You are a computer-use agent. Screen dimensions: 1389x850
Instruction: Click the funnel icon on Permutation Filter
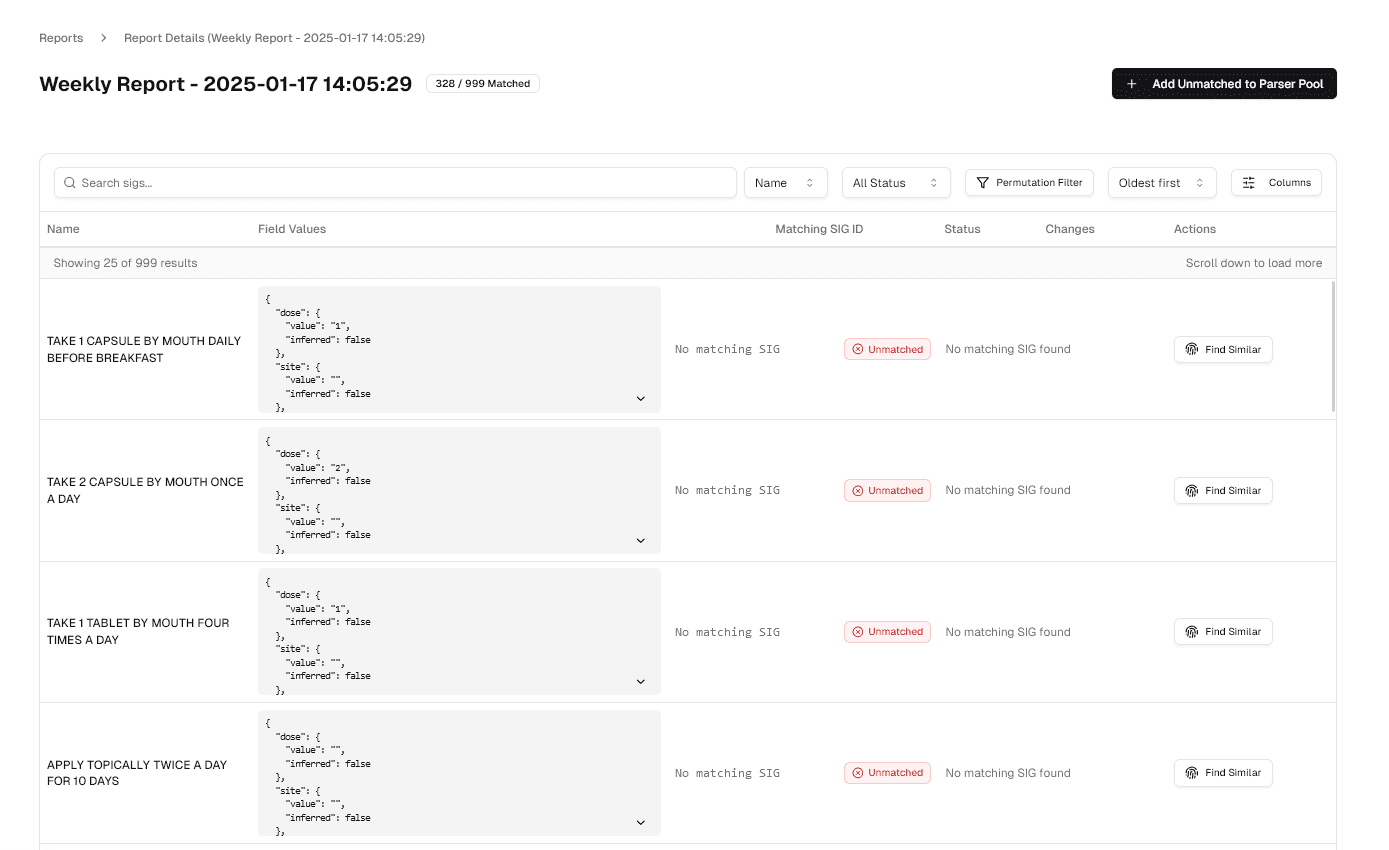click(985, 182)
